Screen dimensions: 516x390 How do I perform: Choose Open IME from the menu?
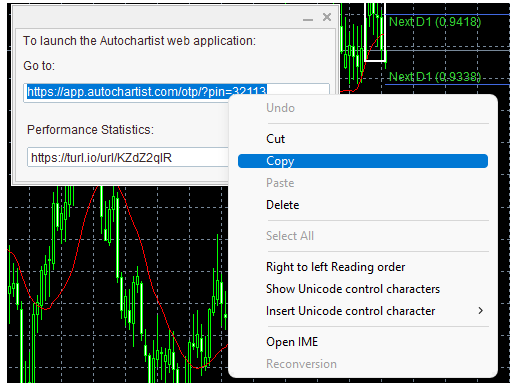(x=363, y=342)
